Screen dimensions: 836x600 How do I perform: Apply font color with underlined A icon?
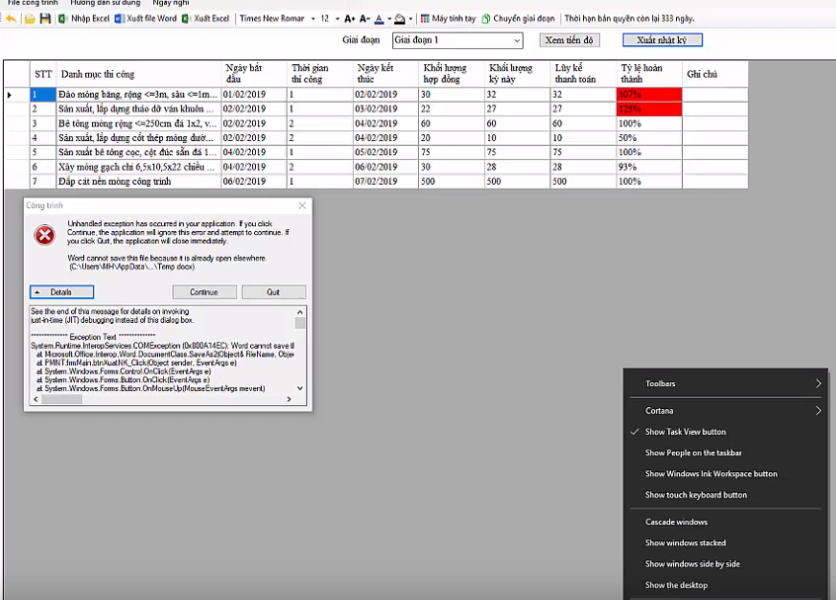(x=379, y=19)
